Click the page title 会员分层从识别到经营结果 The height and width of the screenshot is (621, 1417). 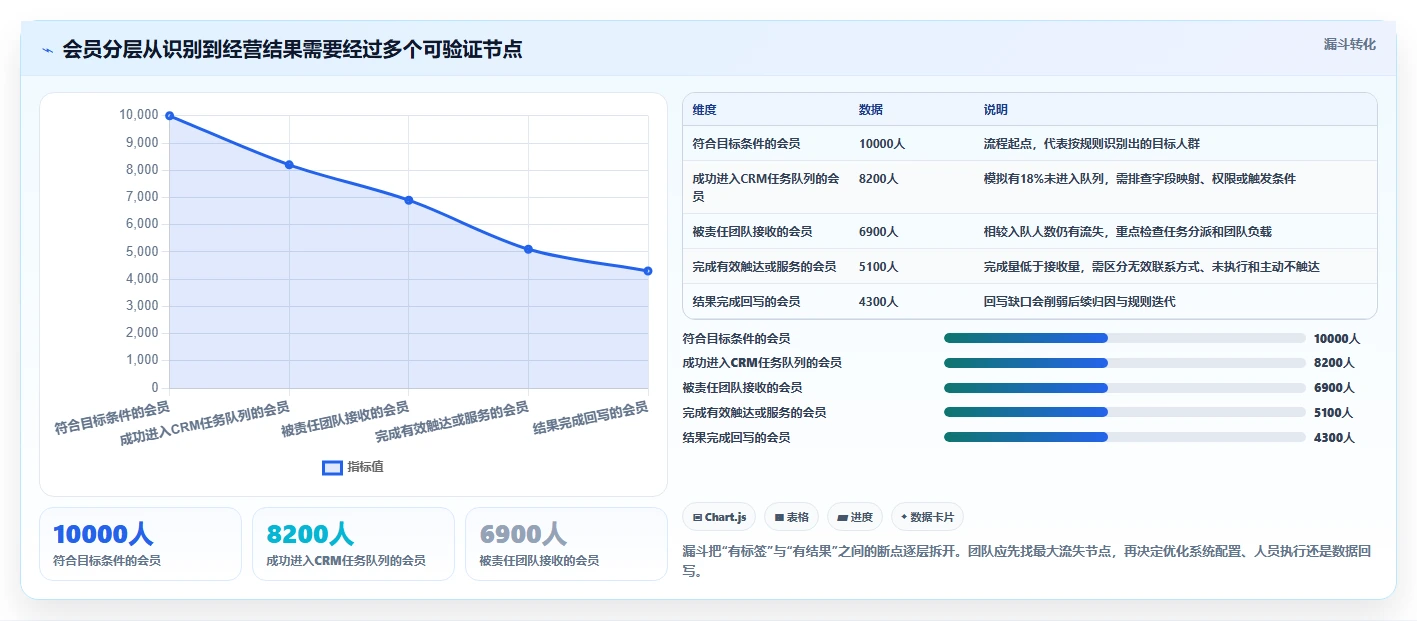coord(292,50)
